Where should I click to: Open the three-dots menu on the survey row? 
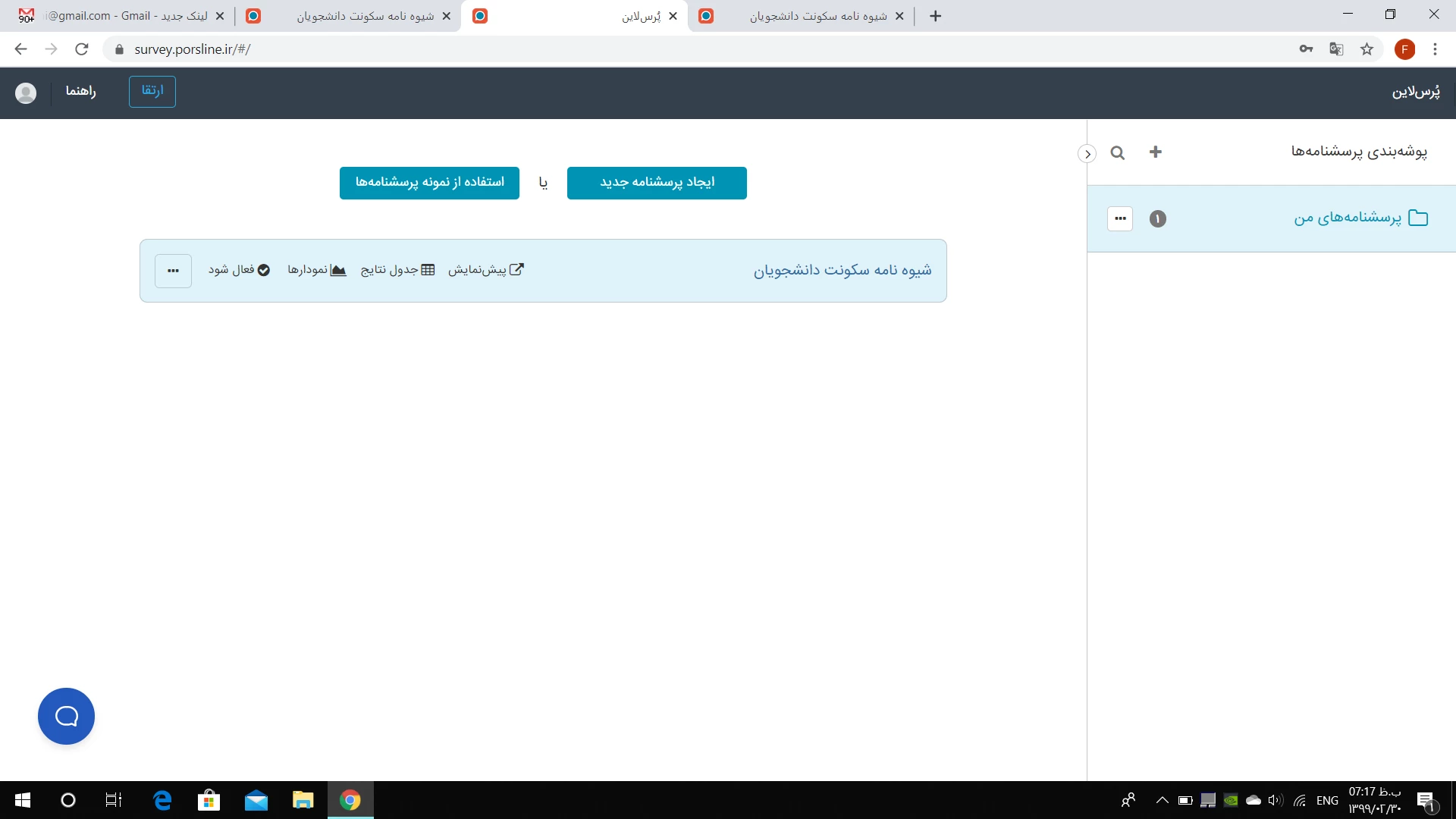[173, 271]
